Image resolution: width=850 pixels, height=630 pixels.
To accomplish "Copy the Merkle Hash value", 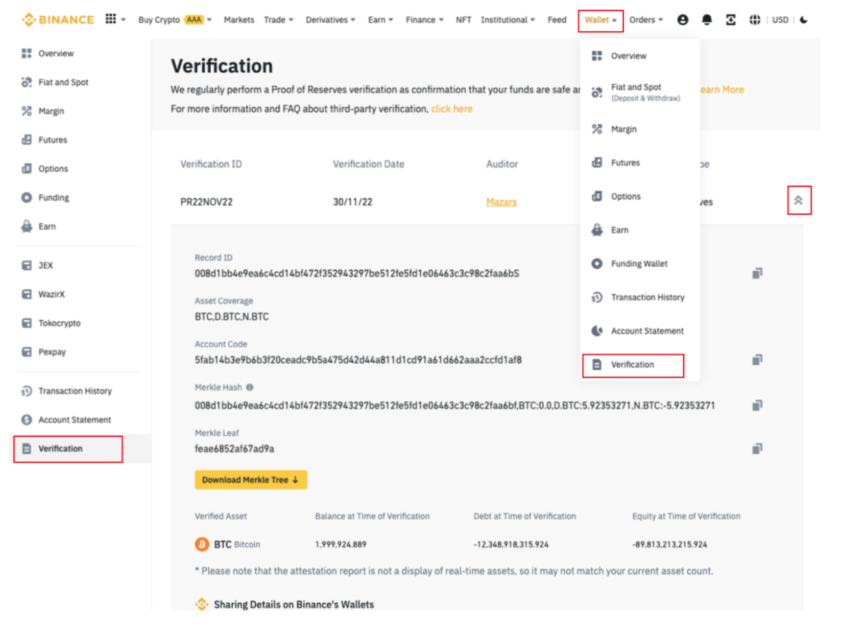I will [757, 404].
